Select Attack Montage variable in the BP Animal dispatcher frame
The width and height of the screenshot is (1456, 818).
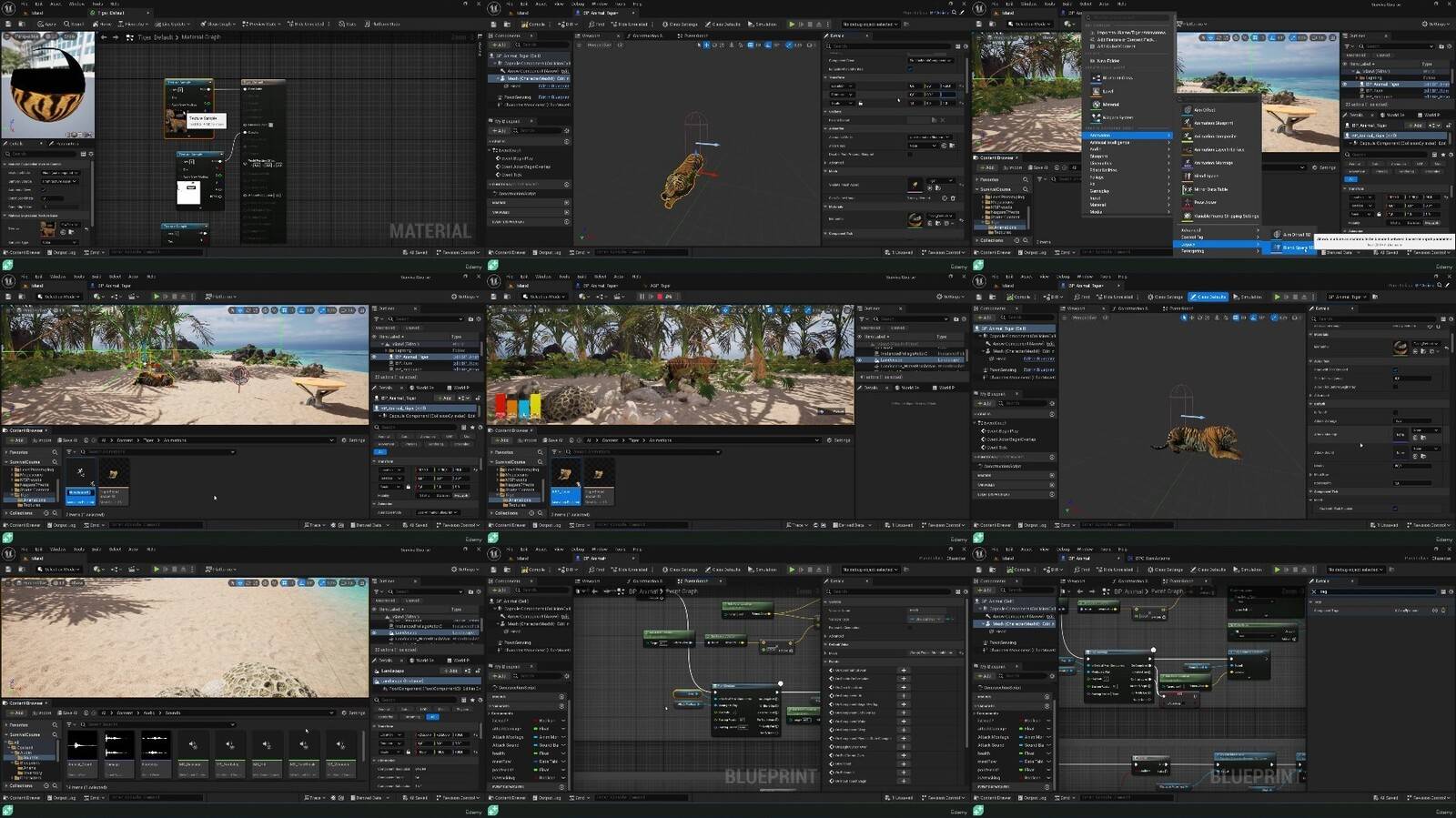click(x=508, y=737)
